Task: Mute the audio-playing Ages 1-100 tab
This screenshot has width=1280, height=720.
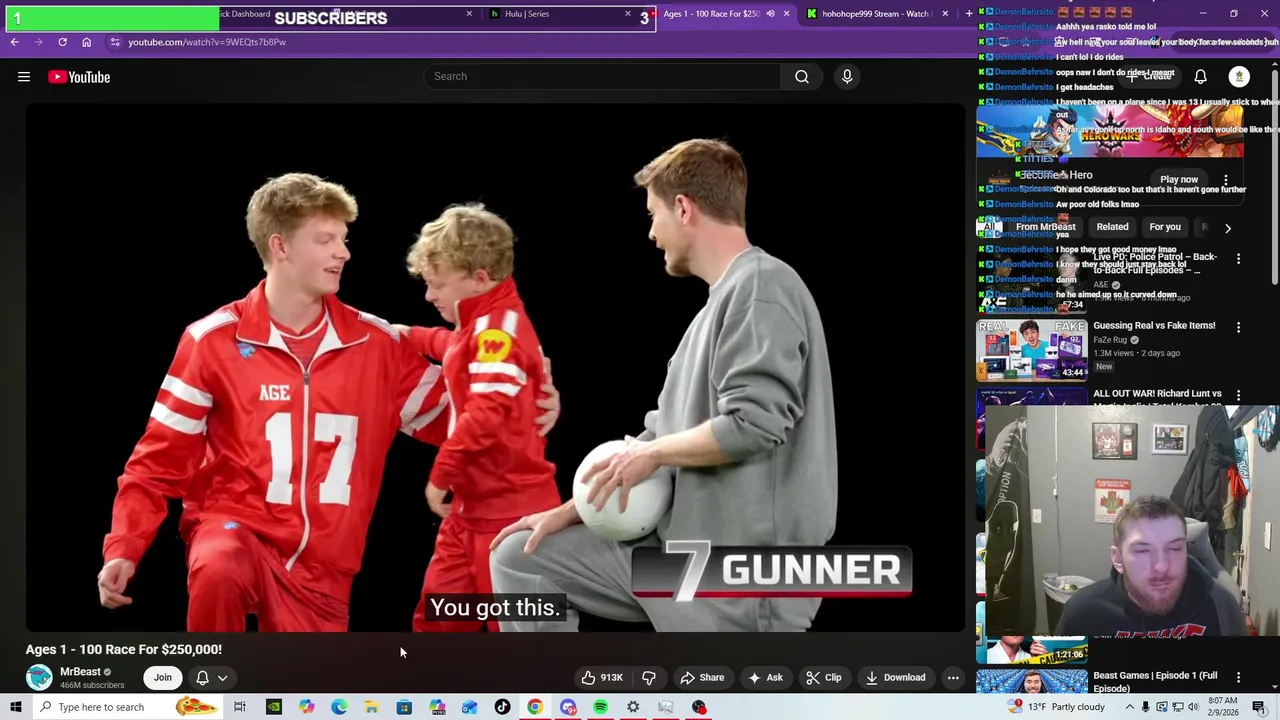Action: tap(770, 14)
